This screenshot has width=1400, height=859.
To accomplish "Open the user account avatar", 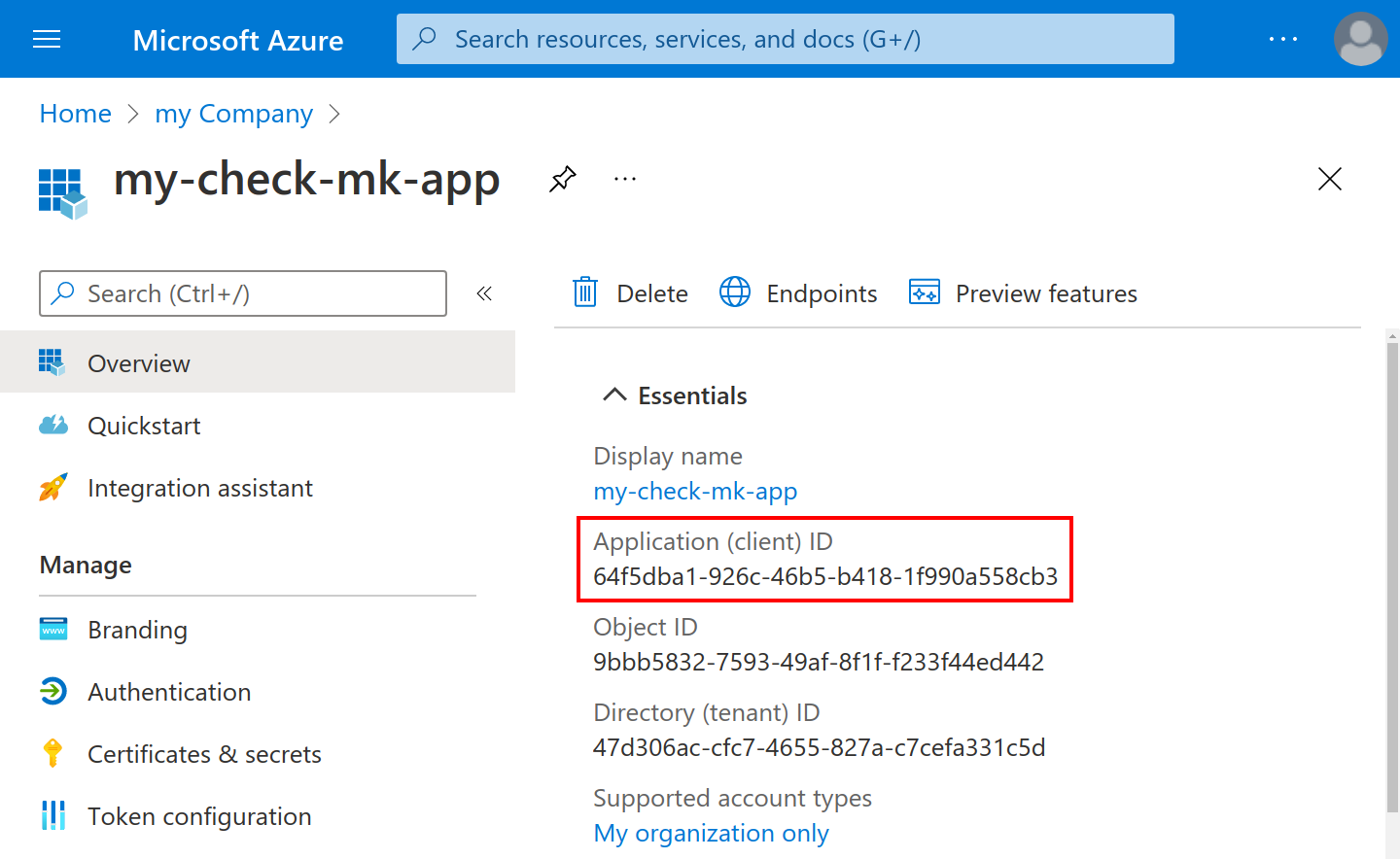I will coord(1361,39).
